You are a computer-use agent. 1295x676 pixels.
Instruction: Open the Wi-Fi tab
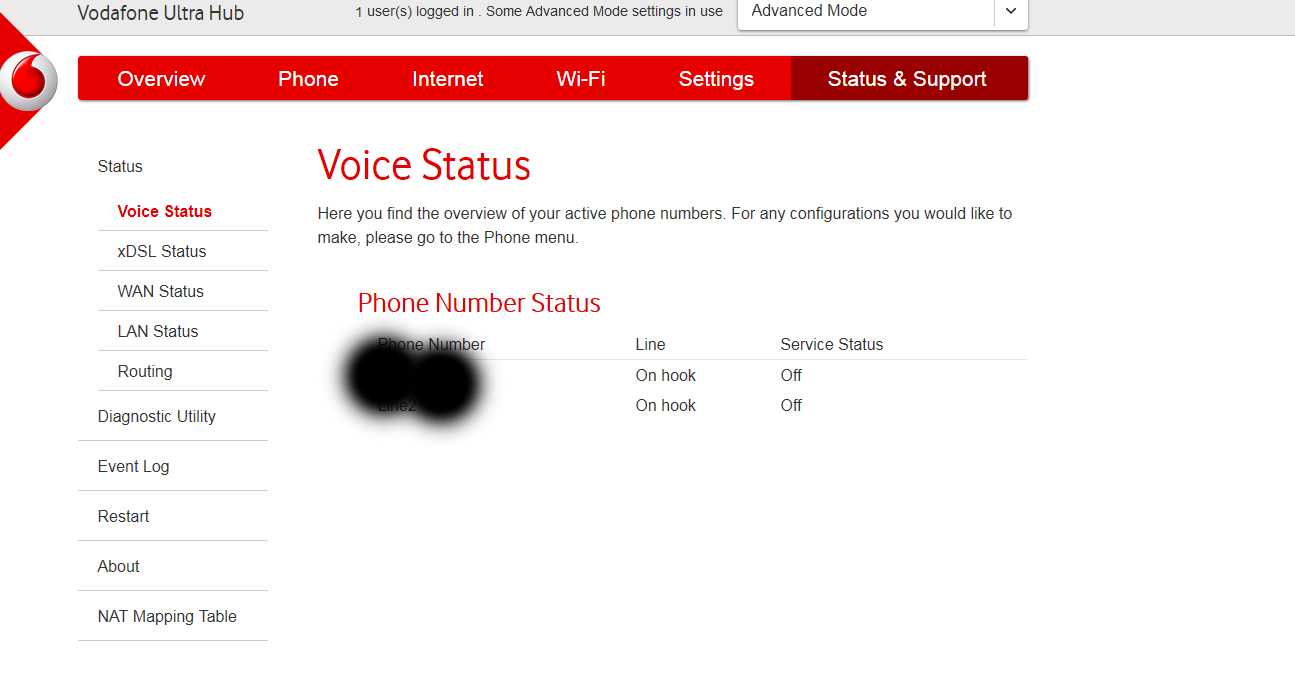[x=581, y=79]
